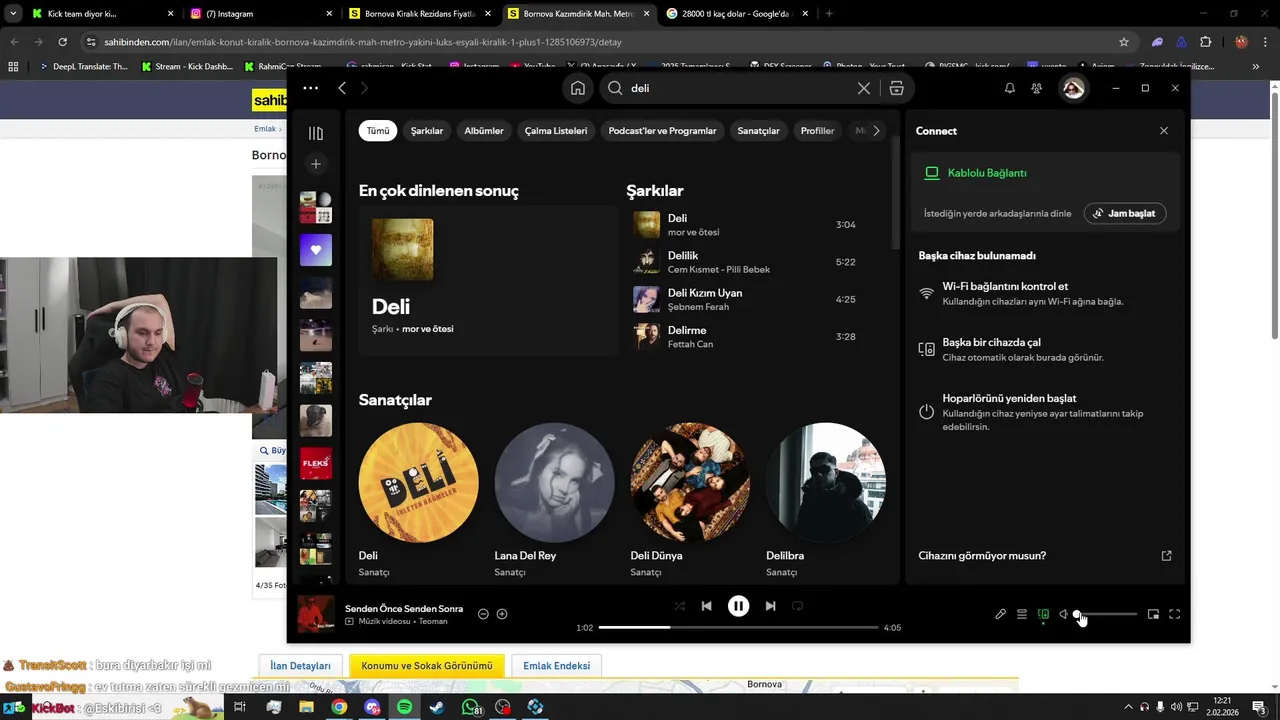
Task: Bookmark the sahibinden page with the star icon
Action: click(x=1124, y=42)
